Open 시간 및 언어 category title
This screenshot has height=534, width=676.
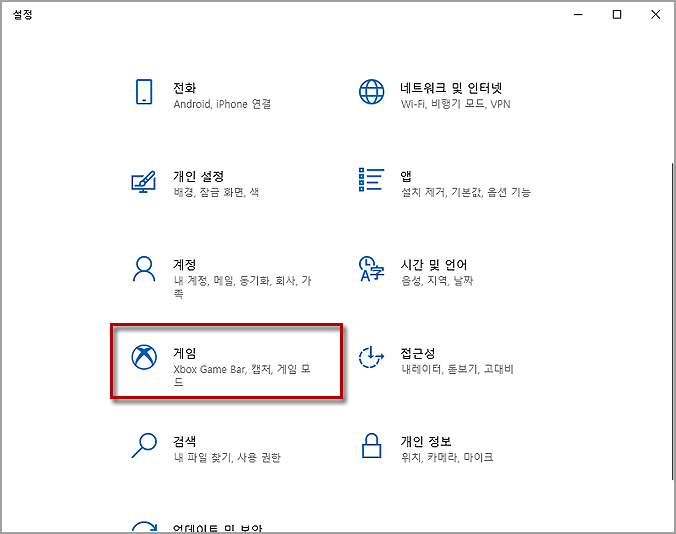click(434, 265)
